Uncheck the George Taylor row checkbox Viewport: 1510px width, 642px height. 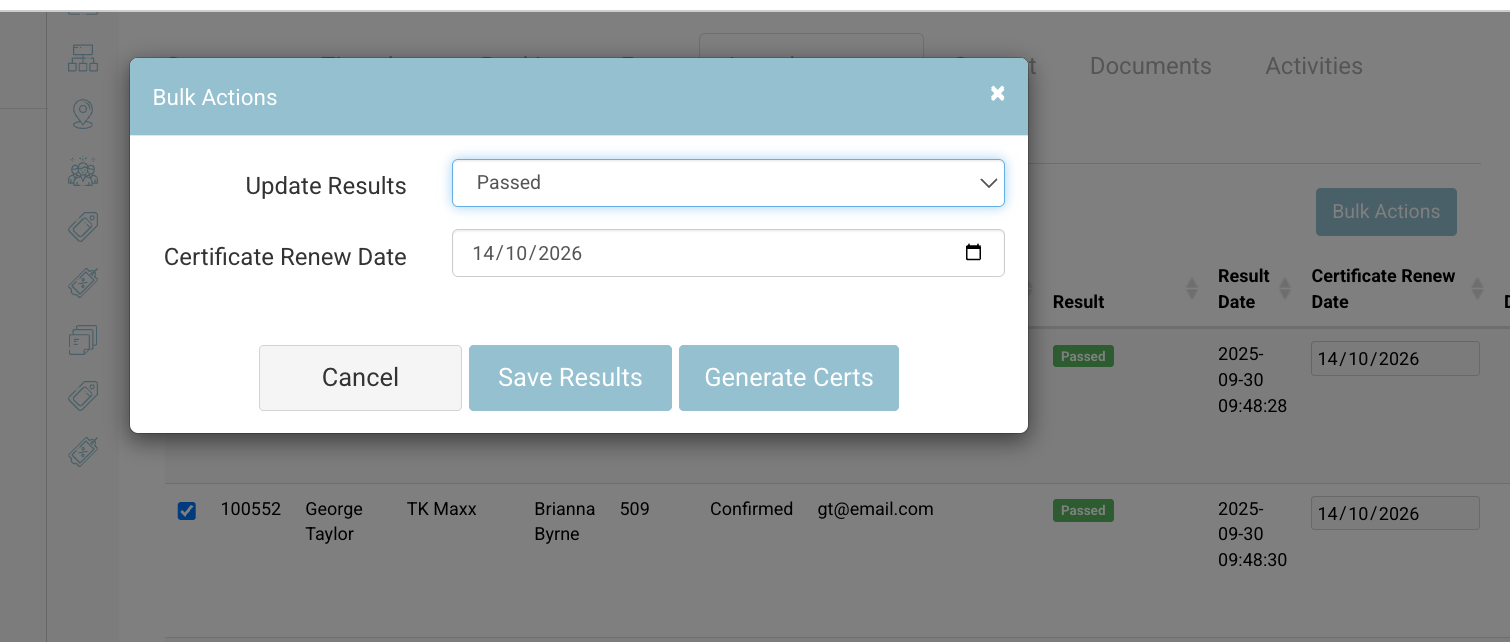(x=187, y=510)
